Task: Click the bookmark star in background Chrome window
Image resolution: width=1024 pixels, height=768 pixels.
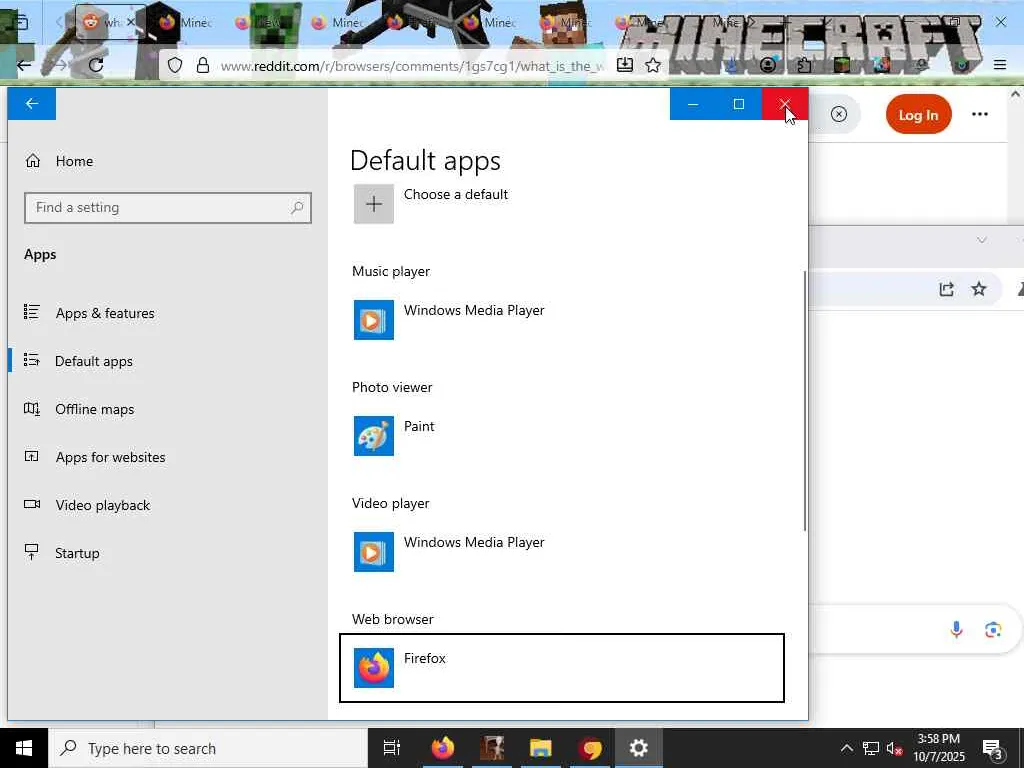Action: click(978, 289)
